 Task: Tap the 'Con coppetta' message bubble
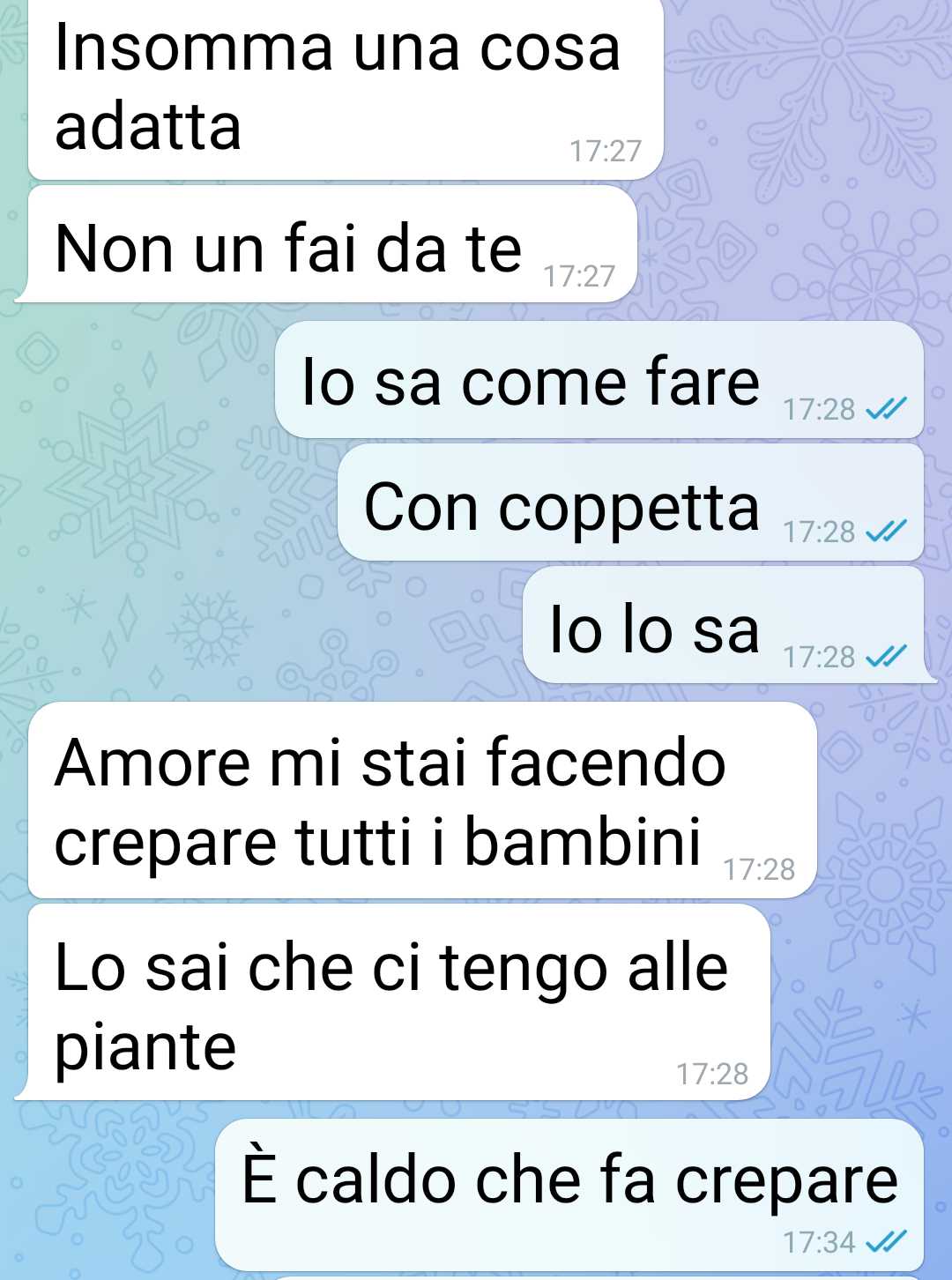tap(631, 502)
